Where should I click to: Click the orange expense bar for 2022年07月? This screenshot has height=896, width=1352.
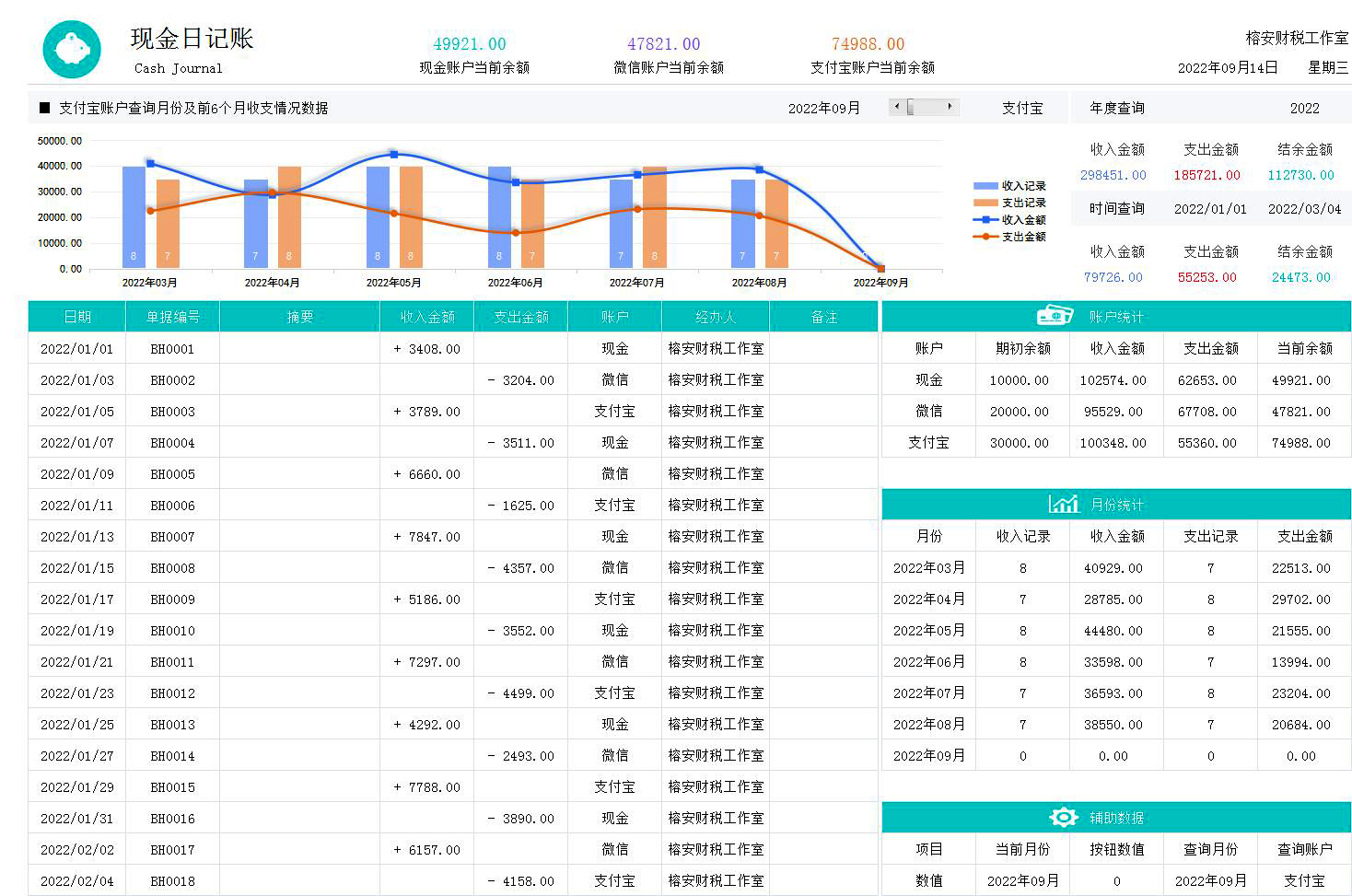point(655,217)
